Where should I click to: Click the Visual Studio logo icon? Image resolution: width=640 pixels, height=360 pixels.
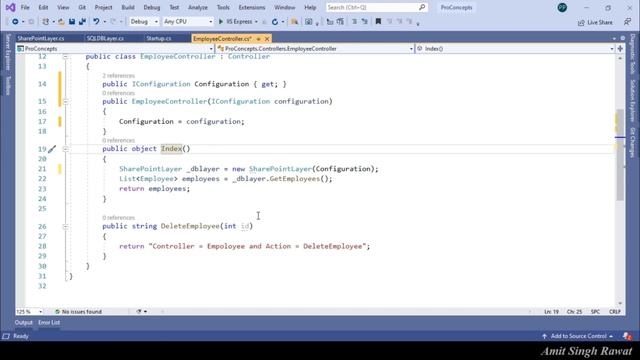11,7
